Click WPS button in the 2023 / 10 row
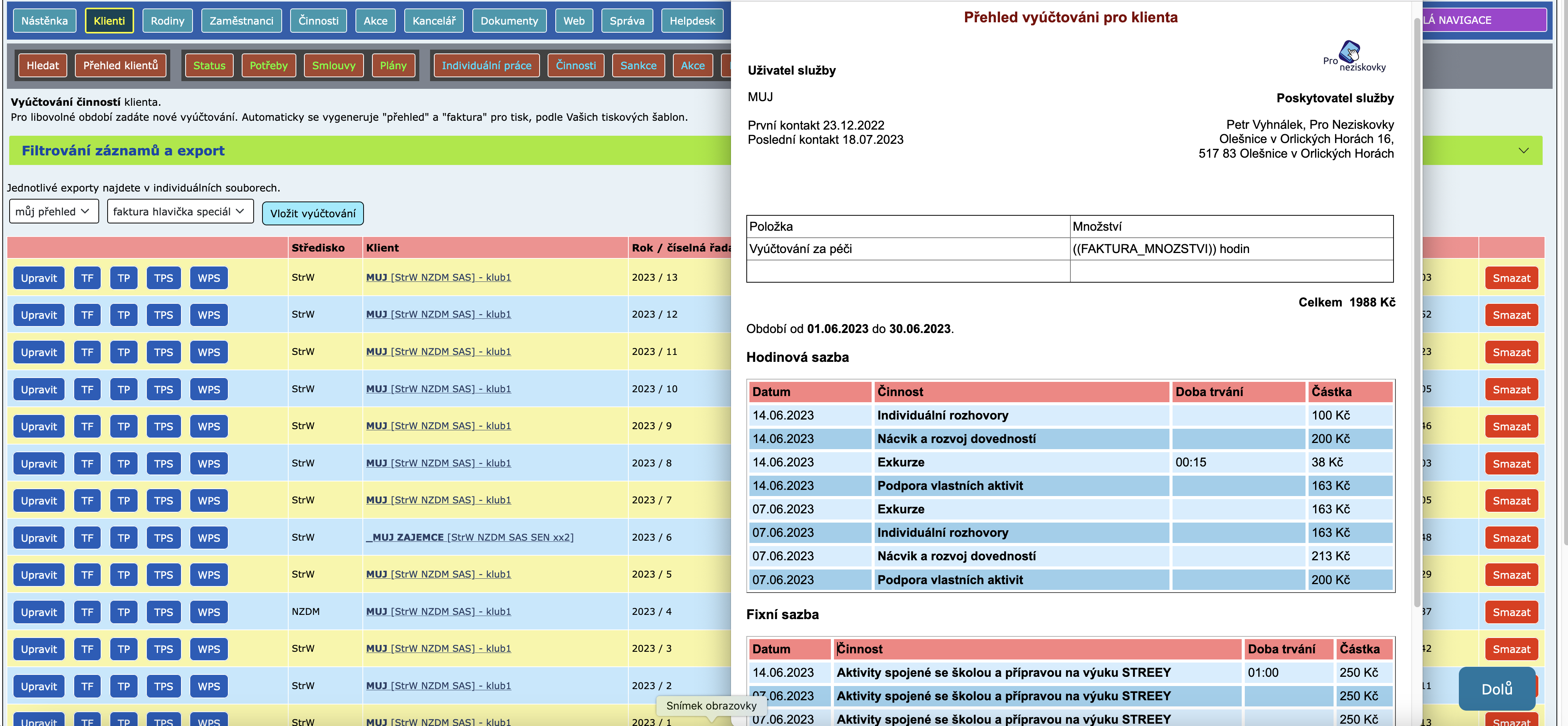This screenshot has height=726, width=1568. point(209,389)
